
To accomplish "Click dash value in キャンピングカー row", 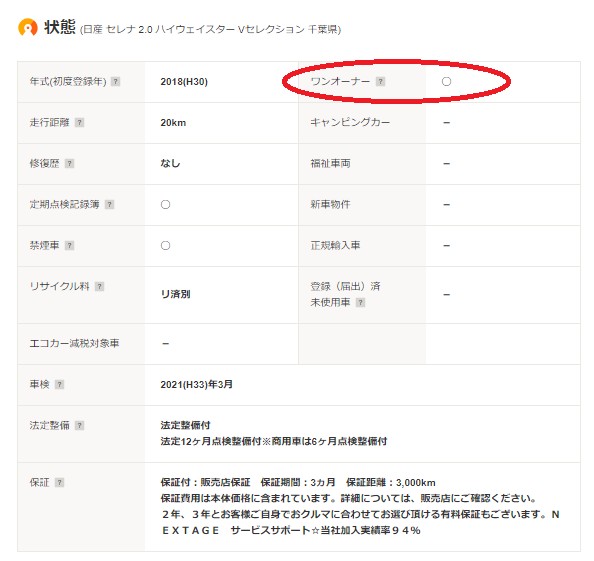I will point(447,123).
